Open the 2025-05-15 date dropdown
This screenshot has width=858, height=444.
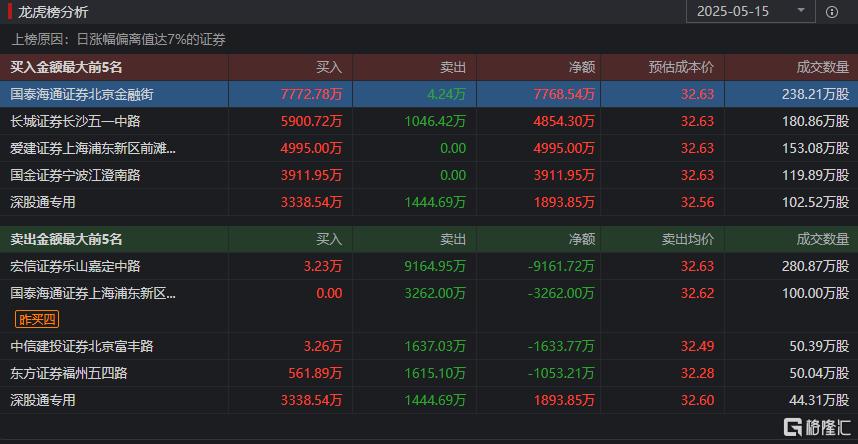click(x=748, y=12)
